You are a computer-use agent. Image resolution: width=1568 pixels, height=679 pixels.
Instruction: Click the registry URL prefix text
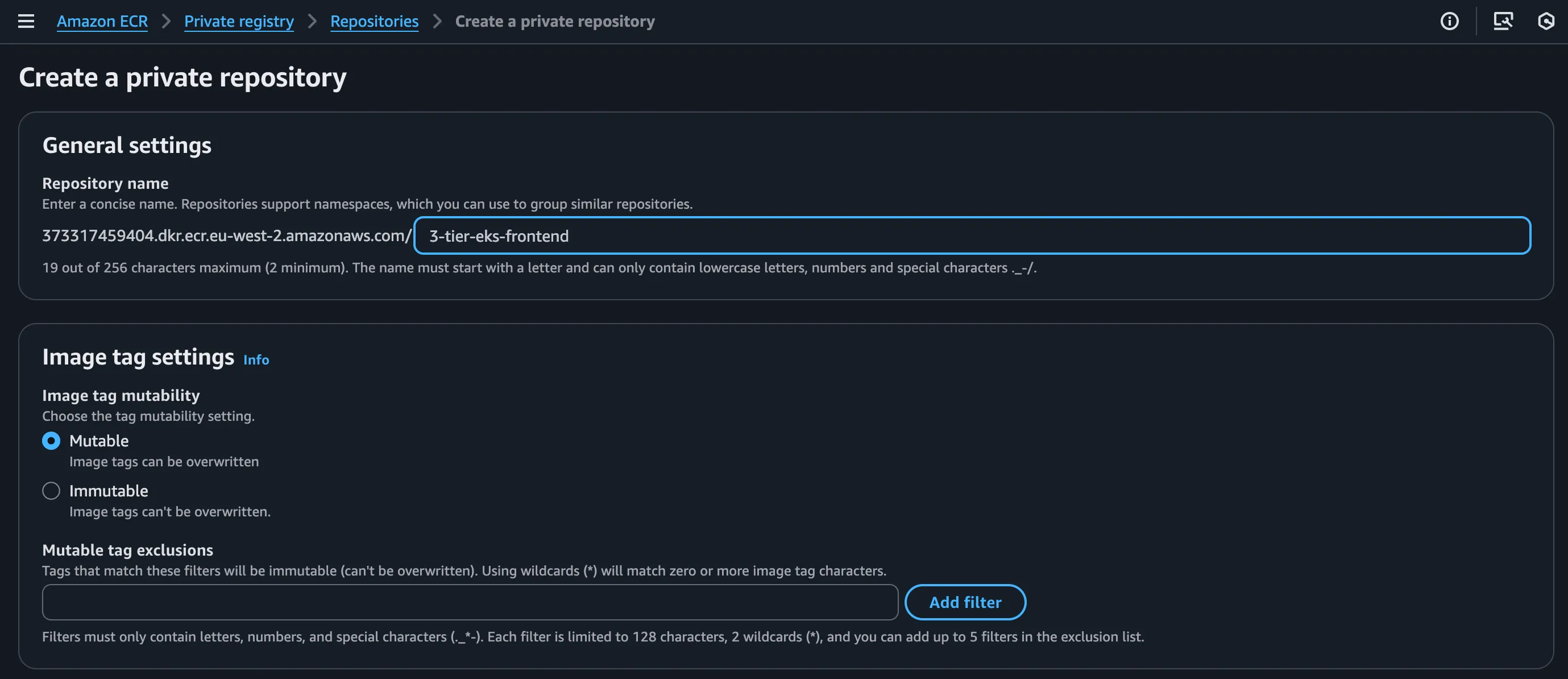coord(226,235)
